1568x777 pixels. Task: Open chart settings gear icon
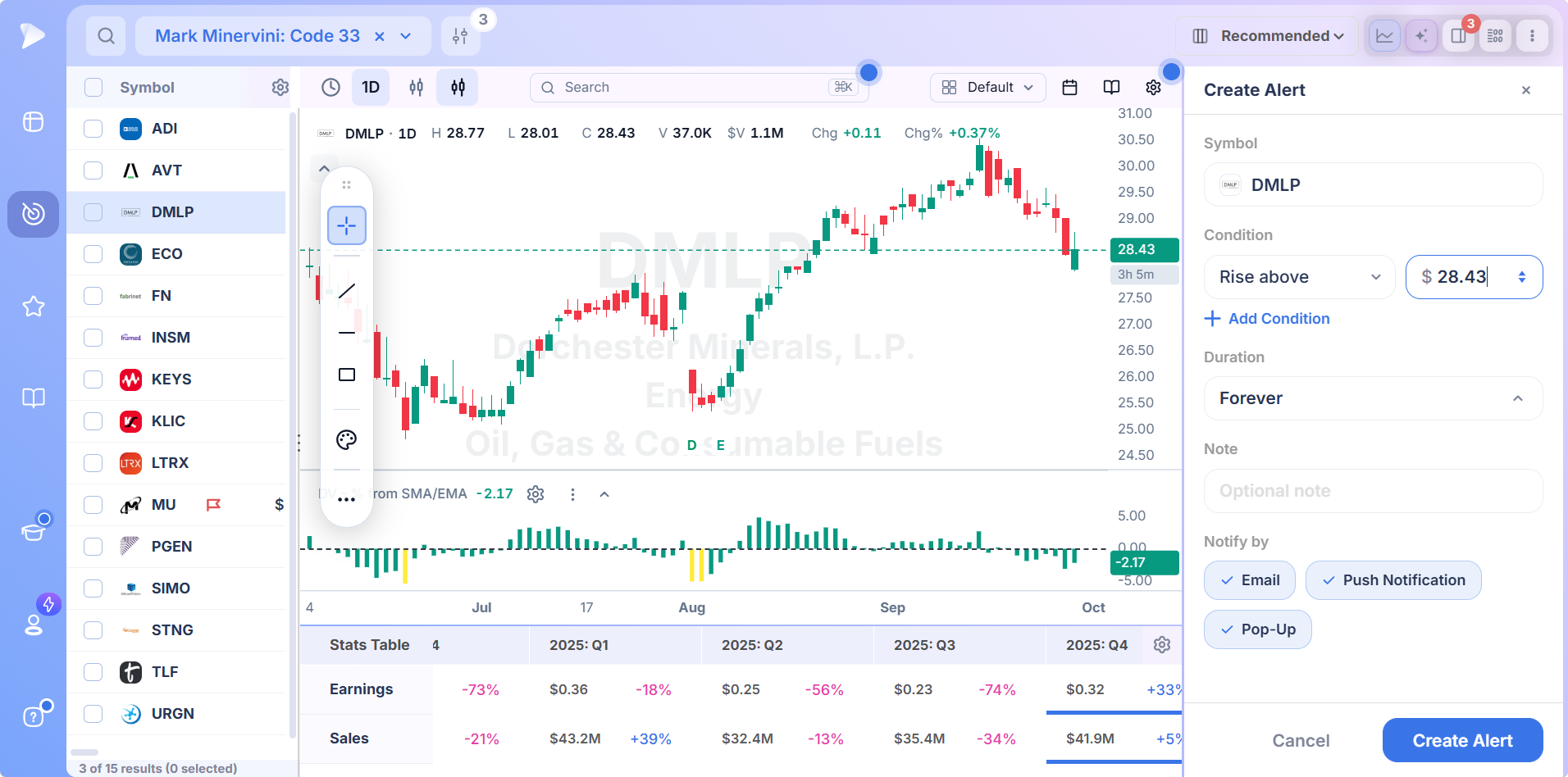point(1153,87)
